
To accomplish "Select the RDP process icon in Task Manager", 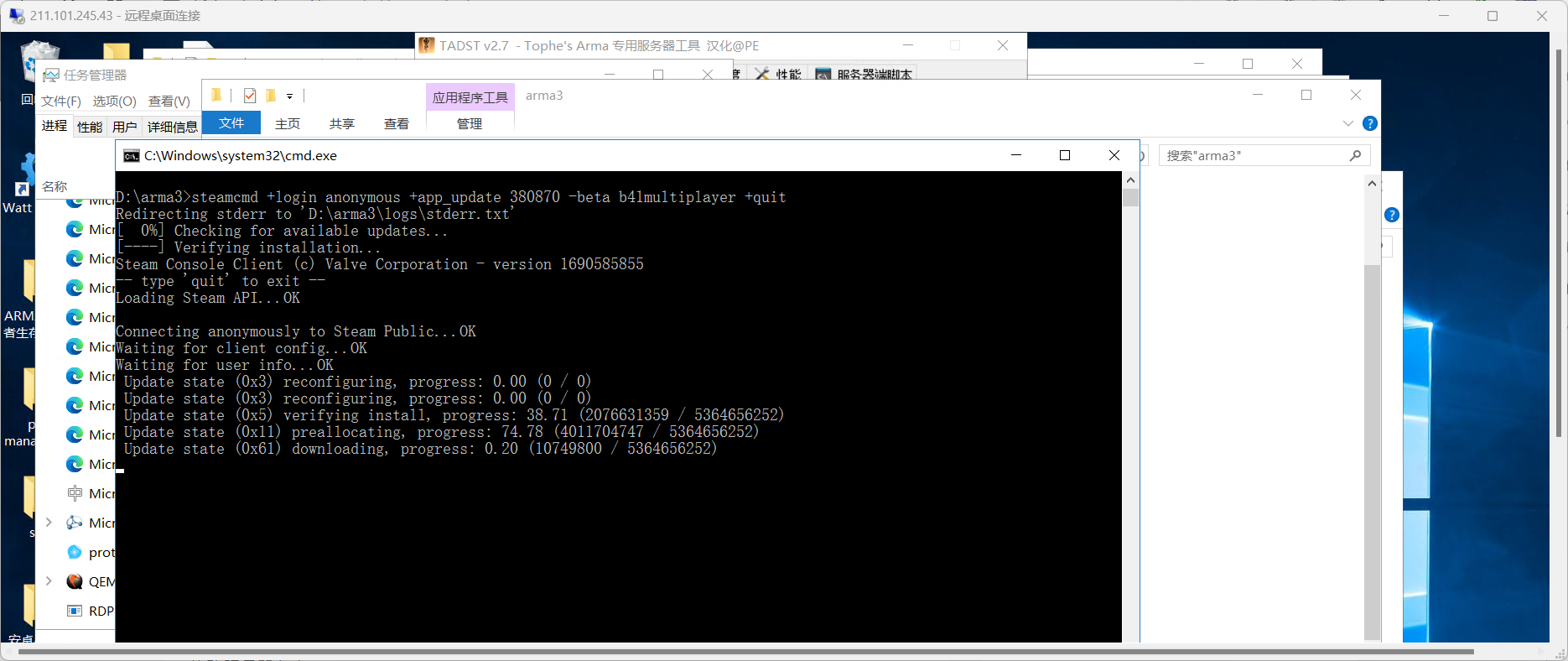I will pos(75,611).
